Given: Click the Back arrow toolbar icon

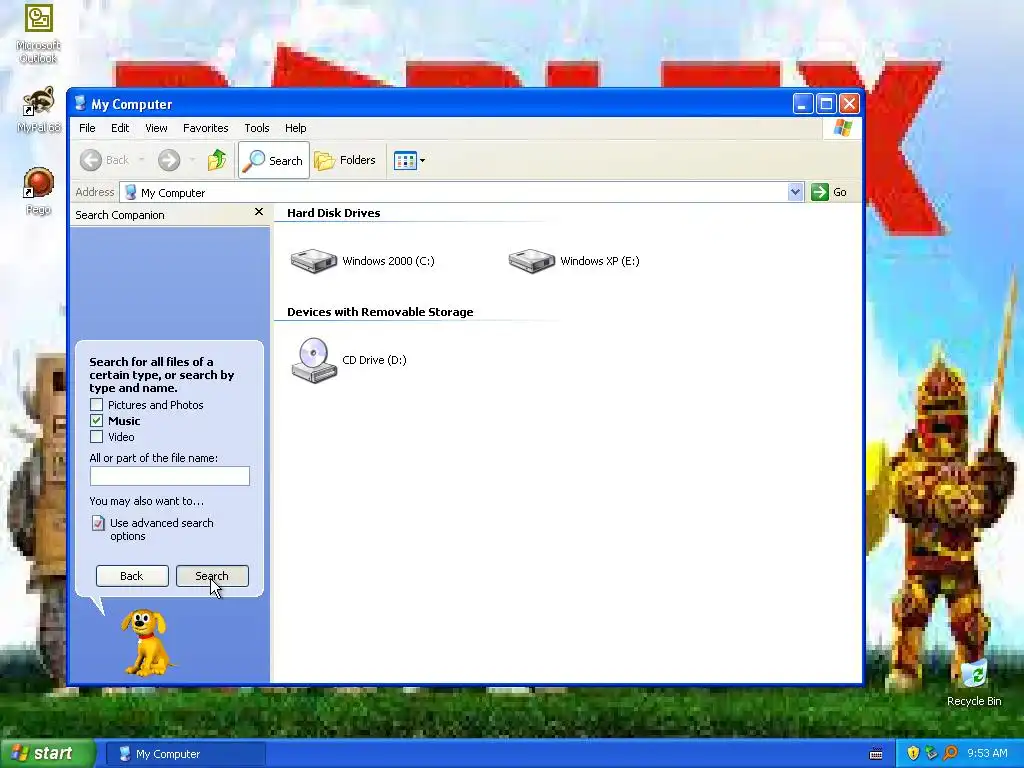Looking at the screenshot, I should tap(91, 160).
